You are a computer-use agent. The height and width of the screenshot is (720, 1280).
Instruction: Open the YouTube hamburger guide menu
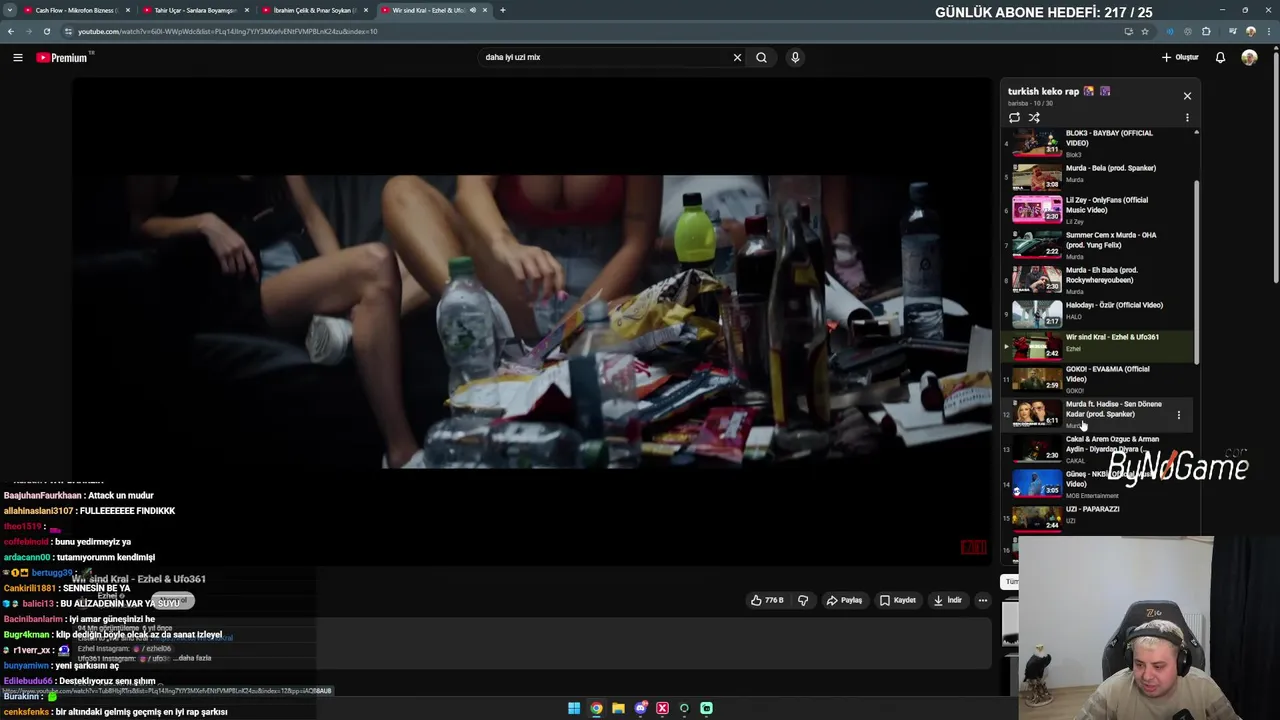point(18,57)
